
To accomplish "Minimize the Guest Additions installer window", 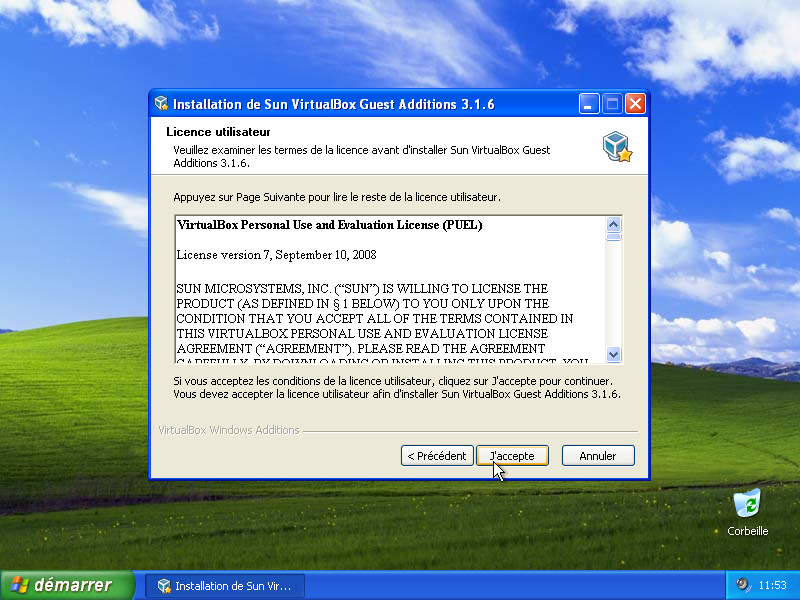I will coord(589,104).
